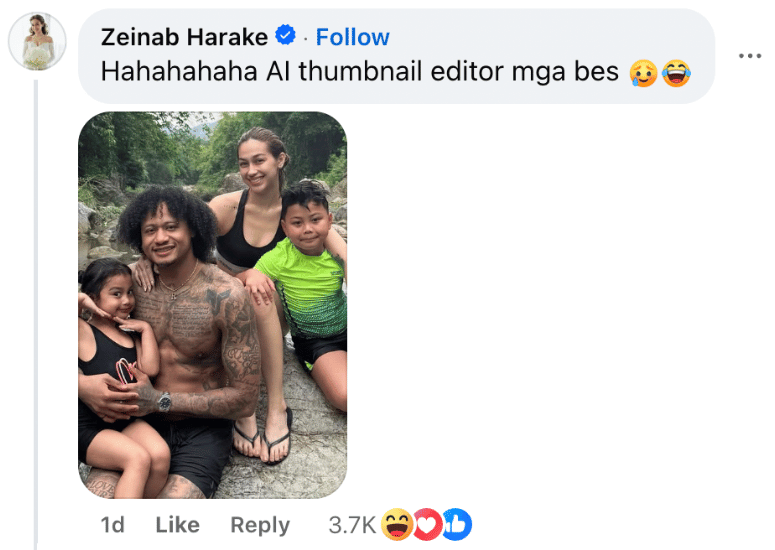775x550 pixels.
Task: Click the red heart Love reaction icon
Action: (427, 524)
